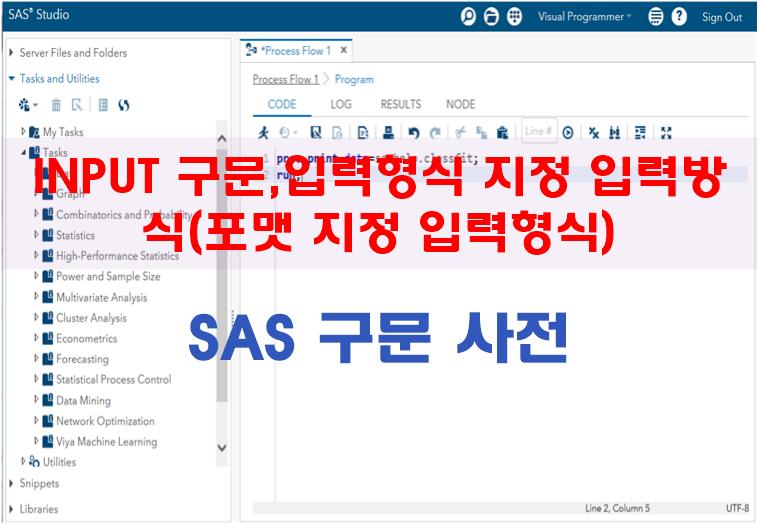Click the UTF-8 encoding status text
The height and width of the screenshot is (524, 758).
tap(738, 508)
